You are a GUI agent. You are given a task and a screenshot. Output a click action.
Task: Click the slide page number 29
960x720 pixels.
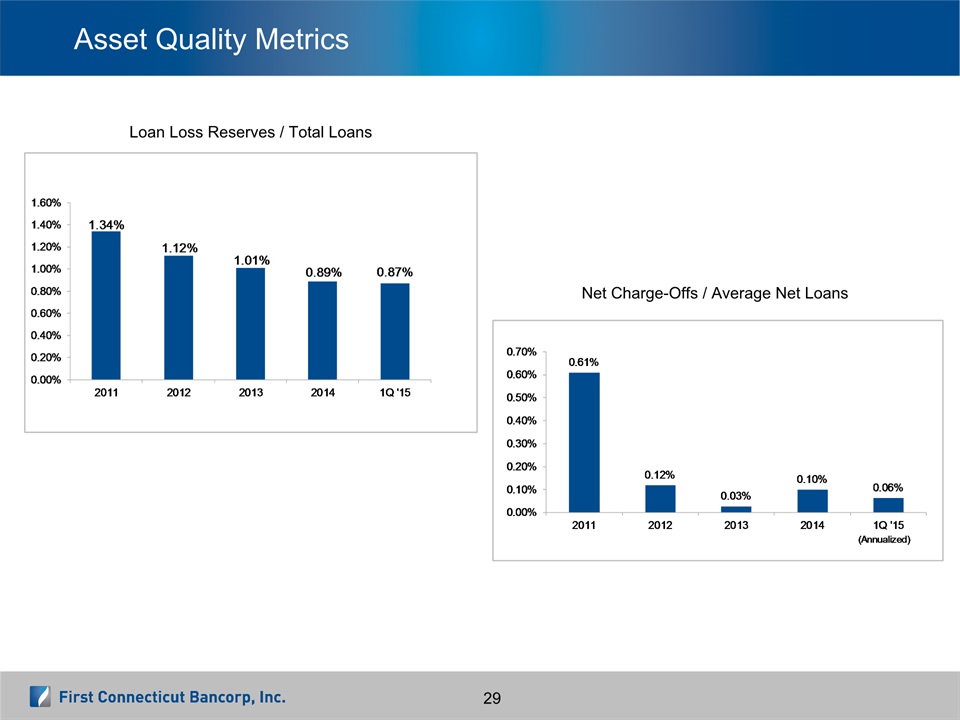coord(491,697)
